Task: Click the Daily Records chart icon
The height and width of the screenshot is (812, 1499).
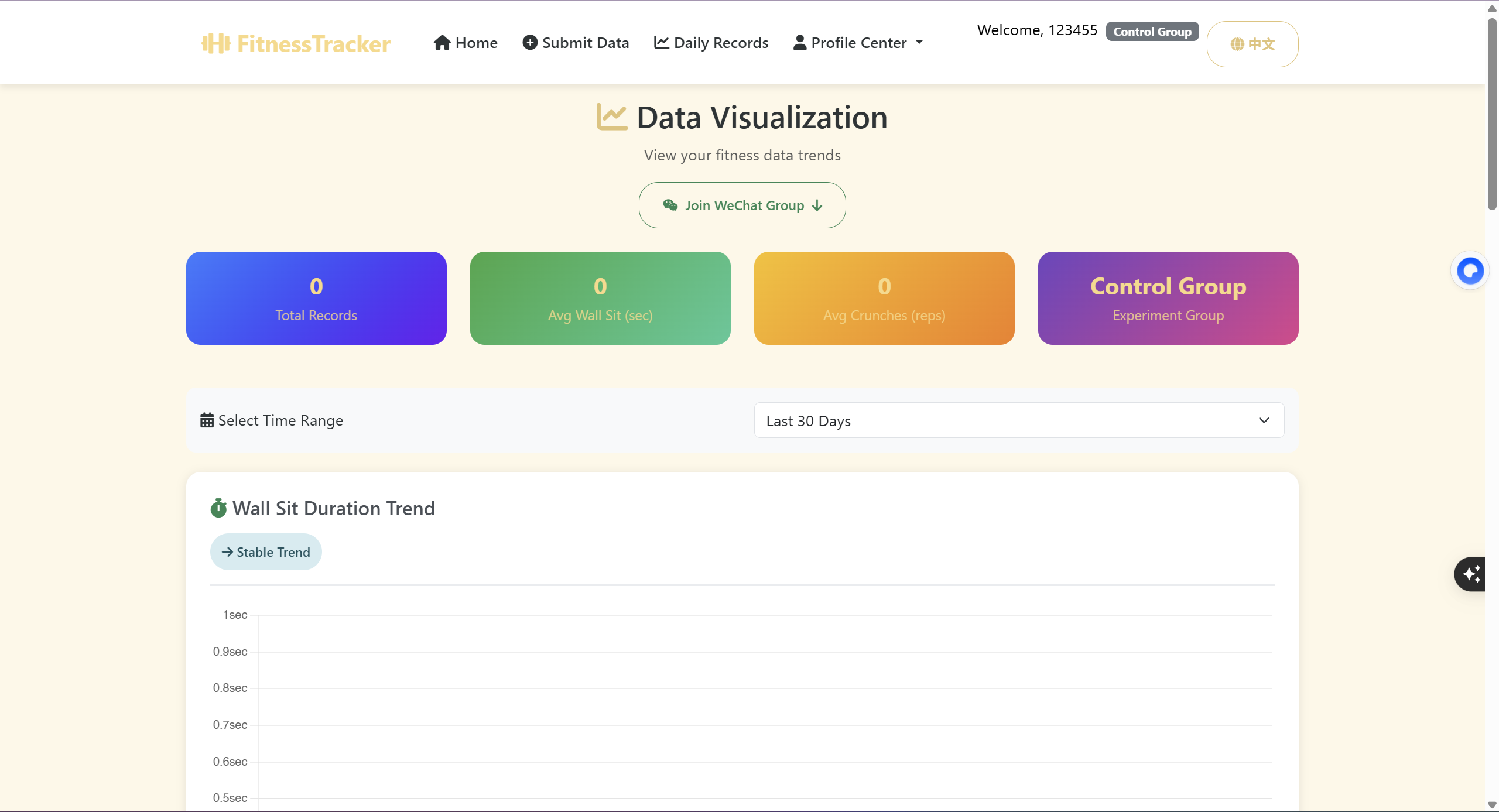Action: tap(661, 43)
